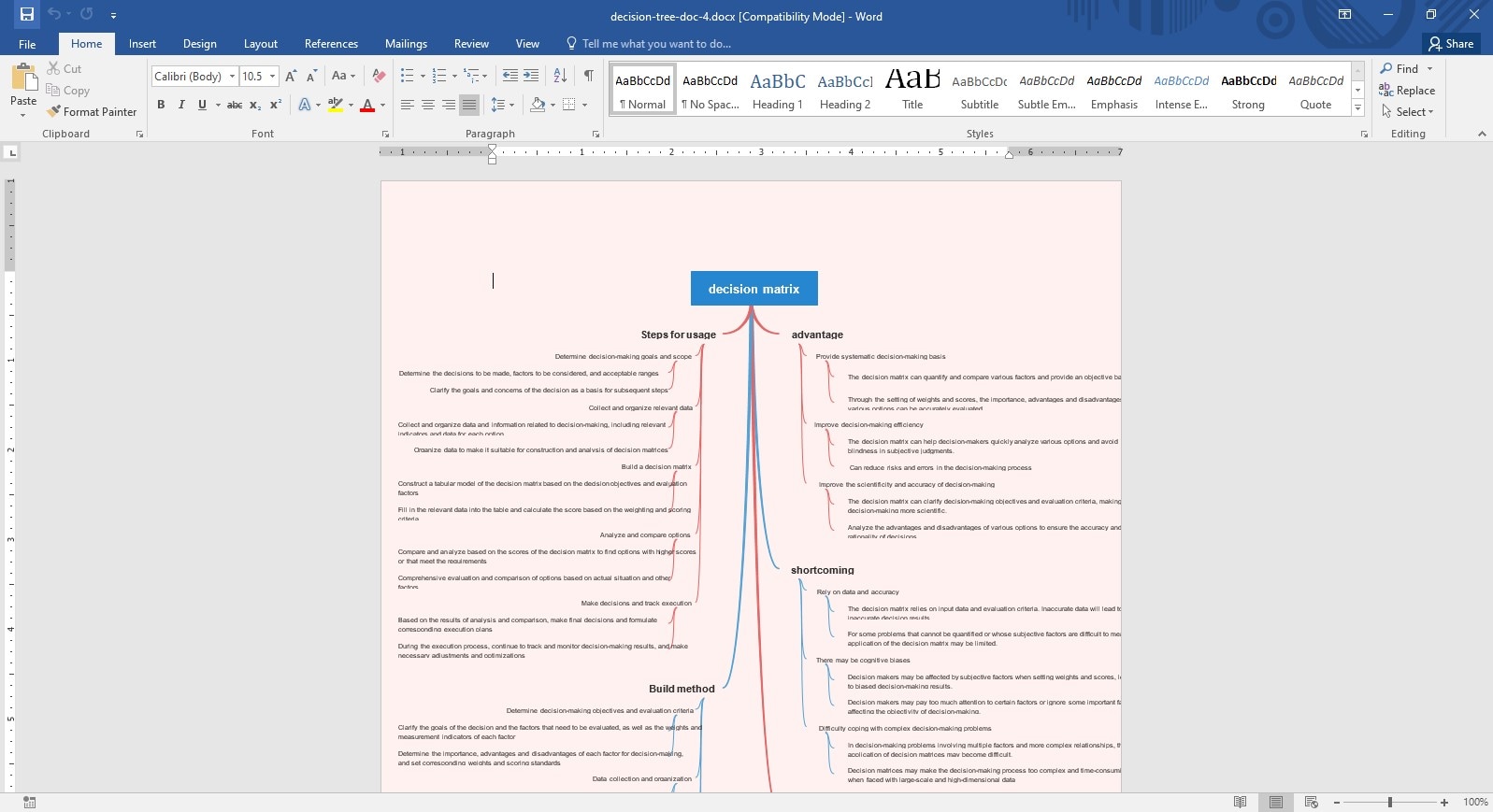This screenshot has width=1493, height=812.
Task: Toggle underline formatting
Action: pos(202,105)
